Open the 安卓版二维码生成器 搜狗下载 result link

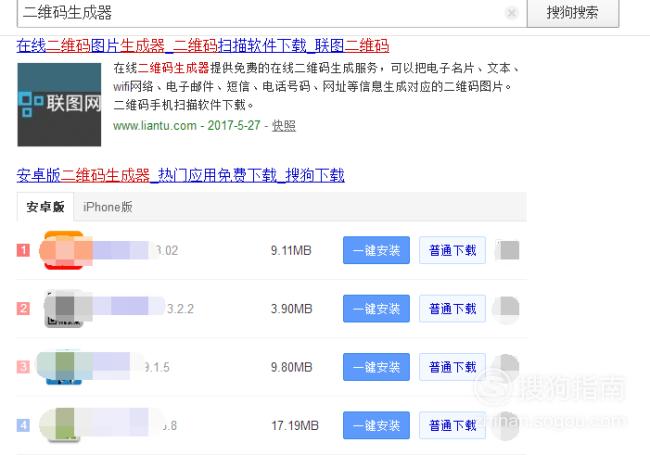[180, 175]
